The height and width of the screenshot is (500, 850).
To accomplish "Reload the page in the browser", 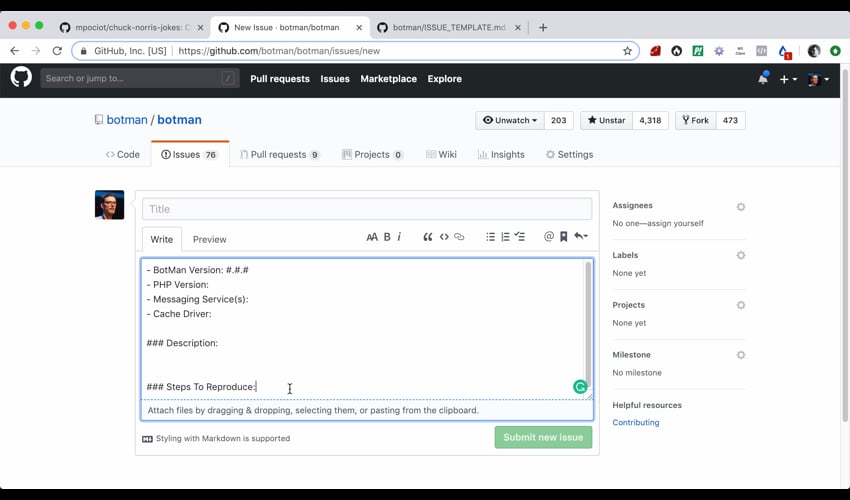I will (57, 51).
